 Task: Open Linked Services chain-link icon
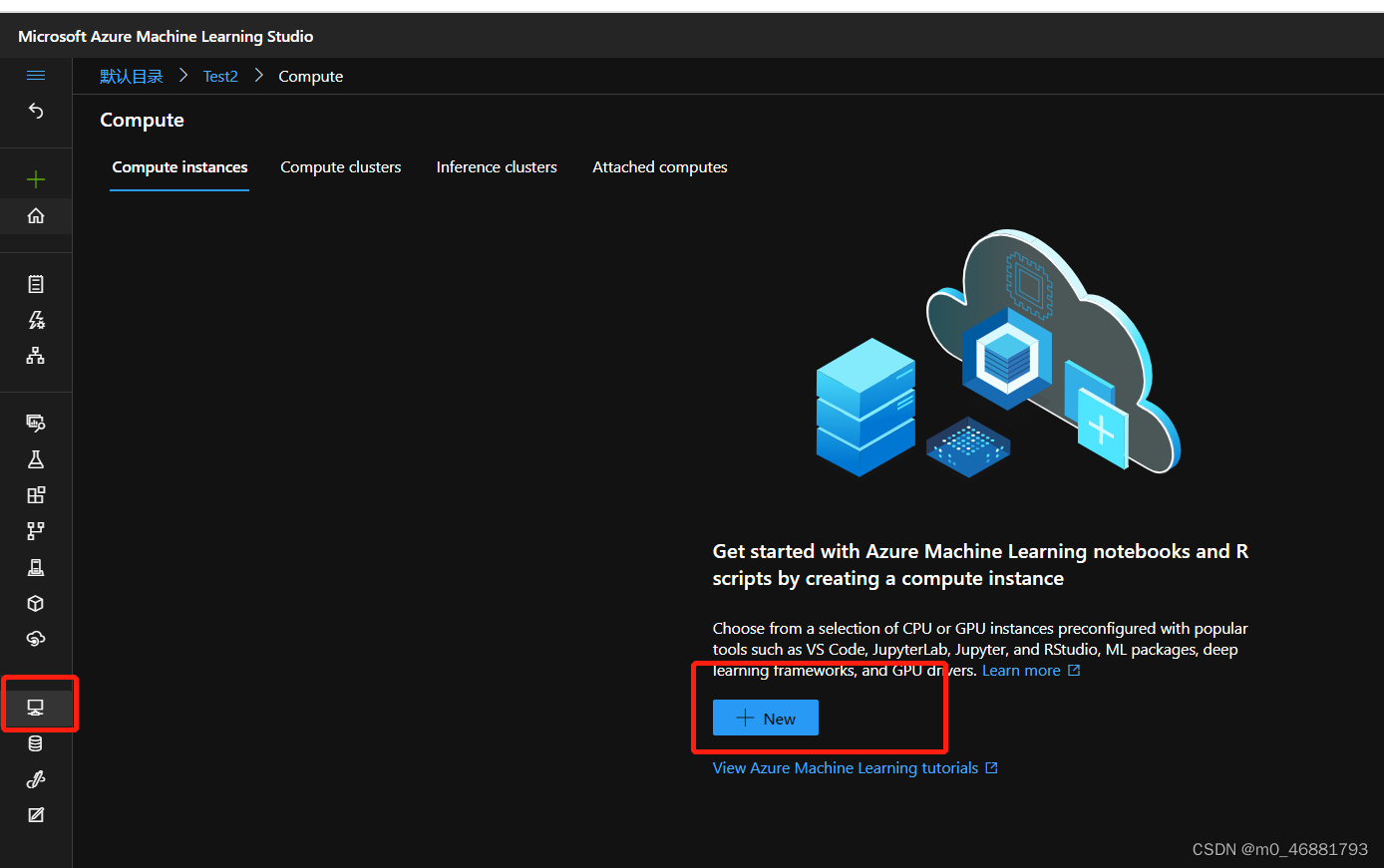coord(36,779)
